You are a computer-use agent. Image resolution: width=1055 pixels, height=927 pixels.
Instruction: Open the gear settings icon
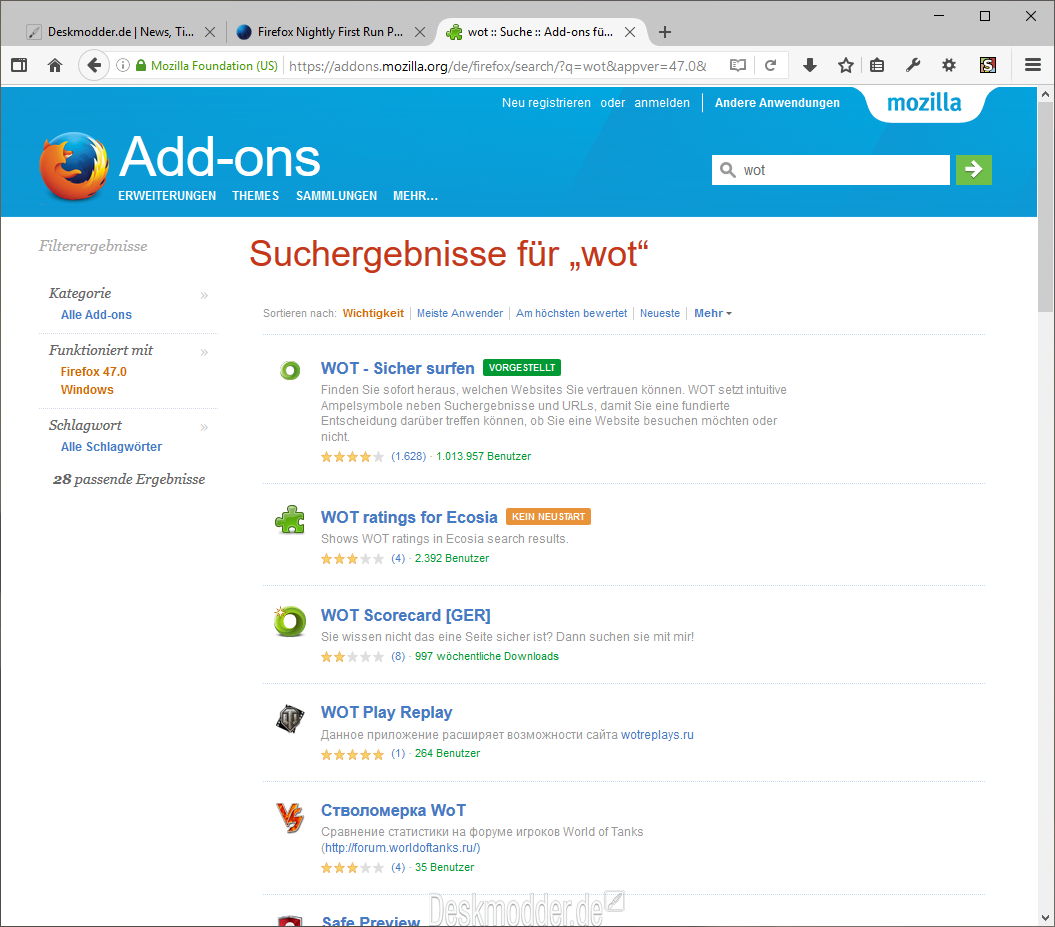point(949,65)
